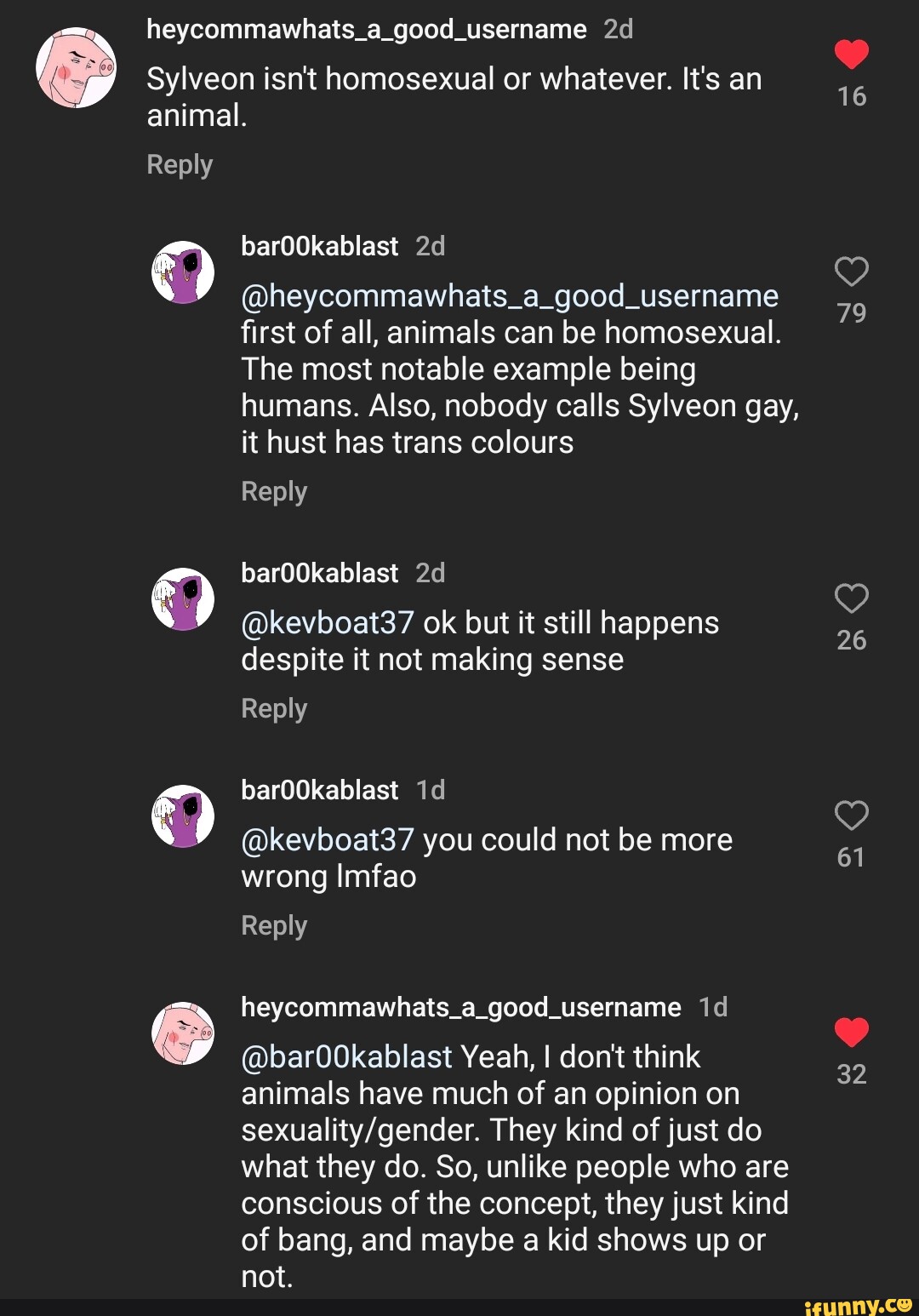Reply to 'despite it not making sense' comment
Screen dimensions: 919x1316
(x=274, y=708)
